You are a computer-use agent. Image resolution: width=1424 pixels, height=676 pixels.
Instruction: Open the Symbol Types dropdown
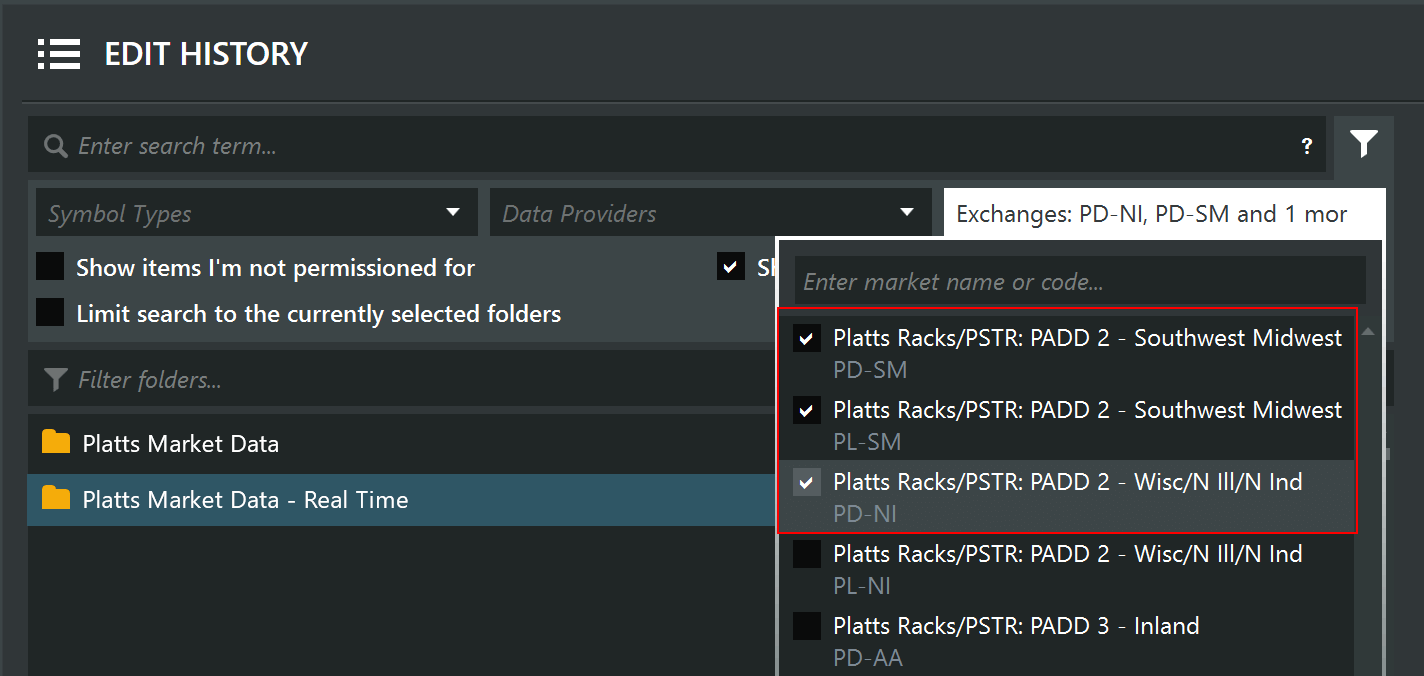pyautogui.click(x=257, y=212)
